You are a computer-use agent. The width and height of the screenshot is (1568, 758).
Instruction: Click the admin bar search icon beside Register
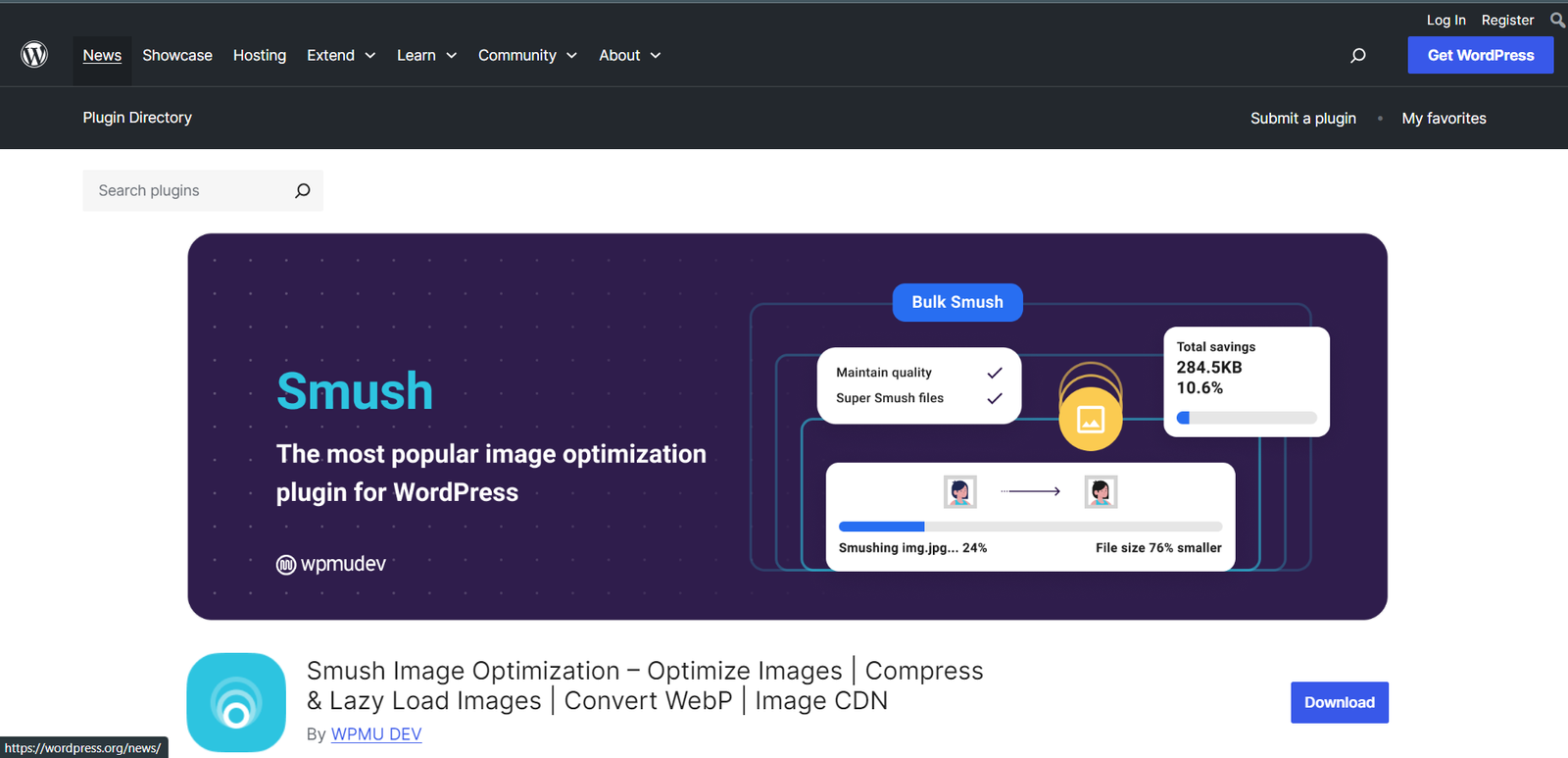click(x=1557, y=20)
